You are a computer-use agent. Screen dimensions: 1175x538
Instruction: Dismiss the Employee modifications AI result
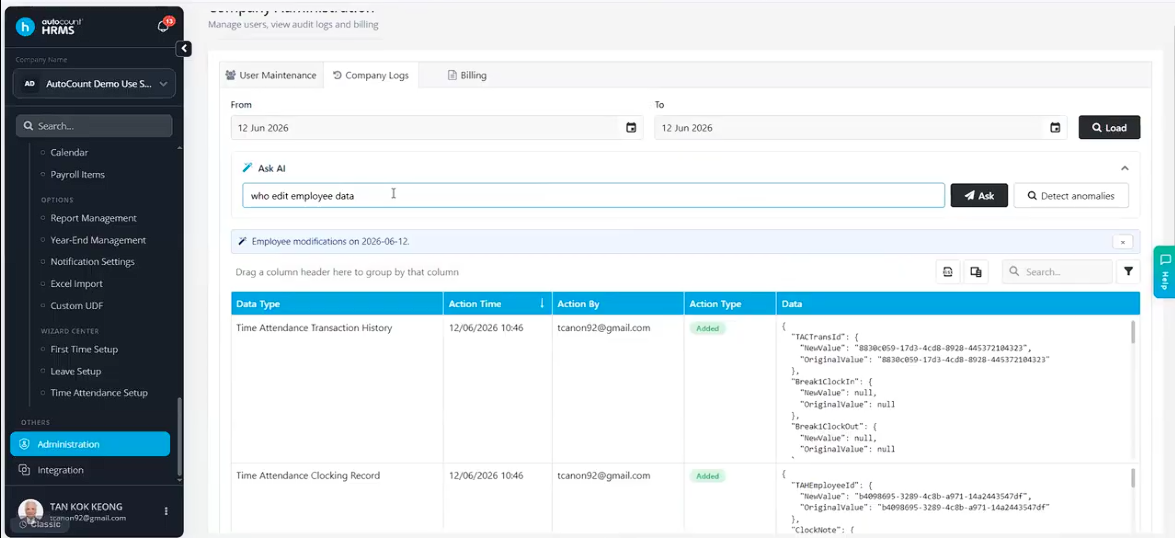1123,241
